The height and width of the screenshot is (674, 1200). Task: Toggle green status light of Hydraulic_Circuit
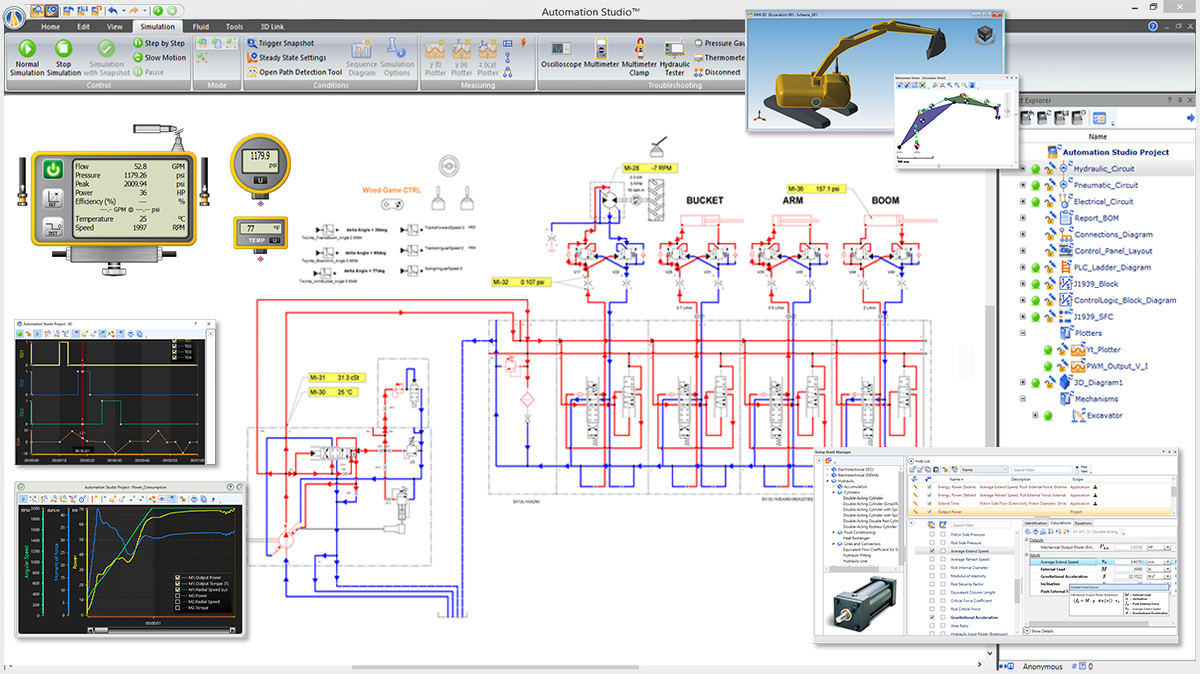1036,169
